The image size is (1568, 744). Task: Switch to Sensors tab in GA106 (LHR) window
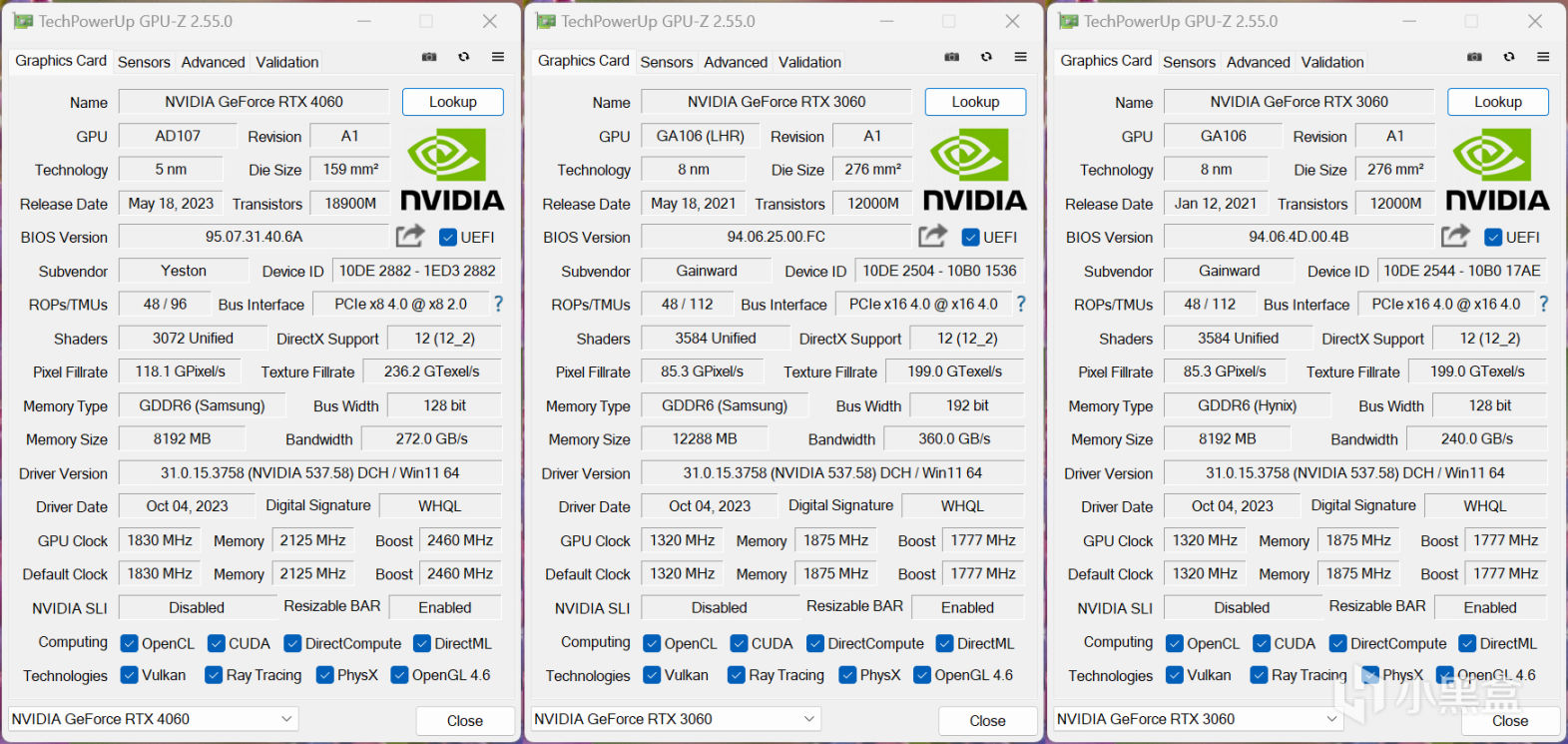667,62
